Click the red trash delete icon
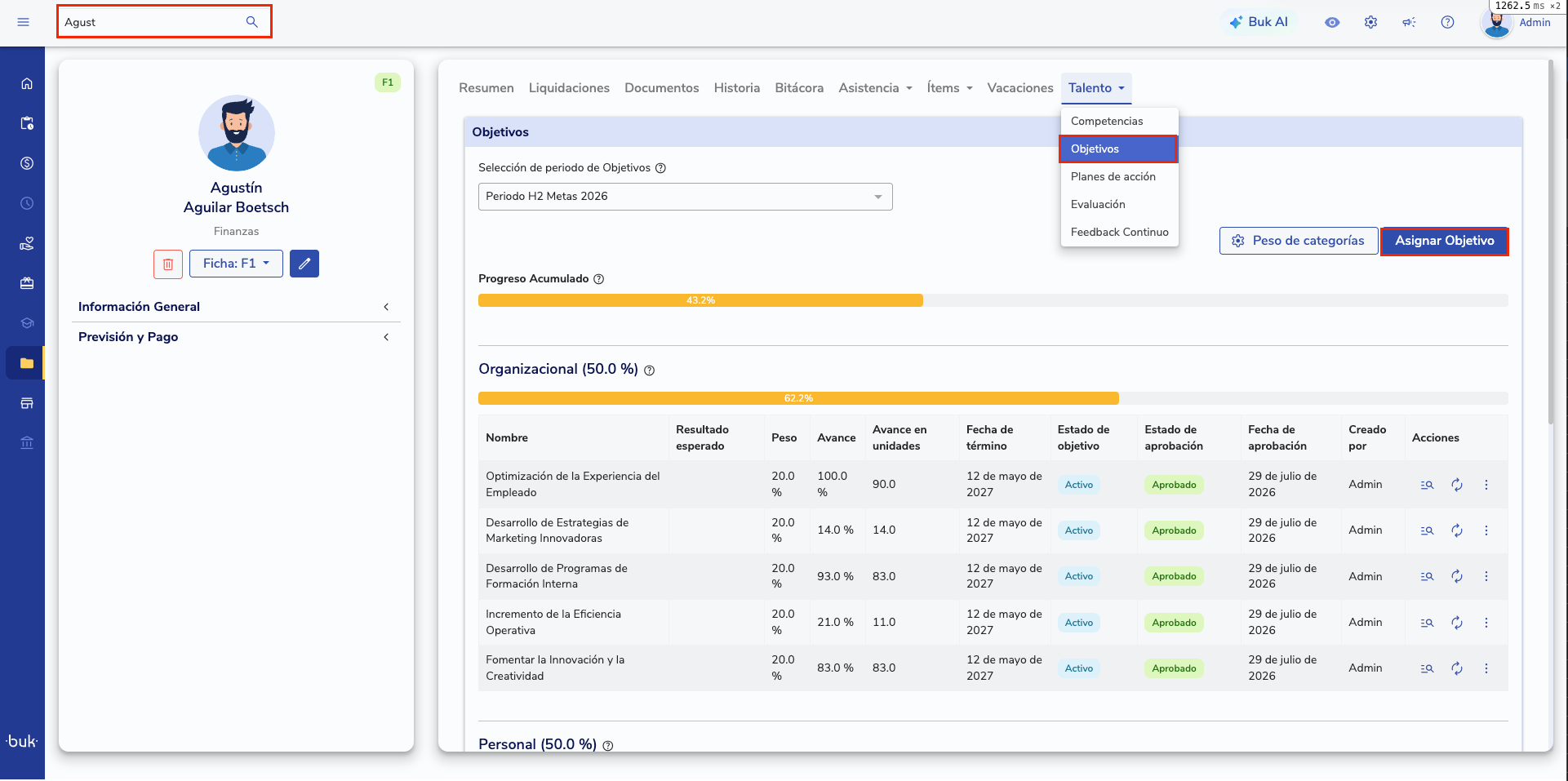1568x781 pixels. [x=168, y=264]
